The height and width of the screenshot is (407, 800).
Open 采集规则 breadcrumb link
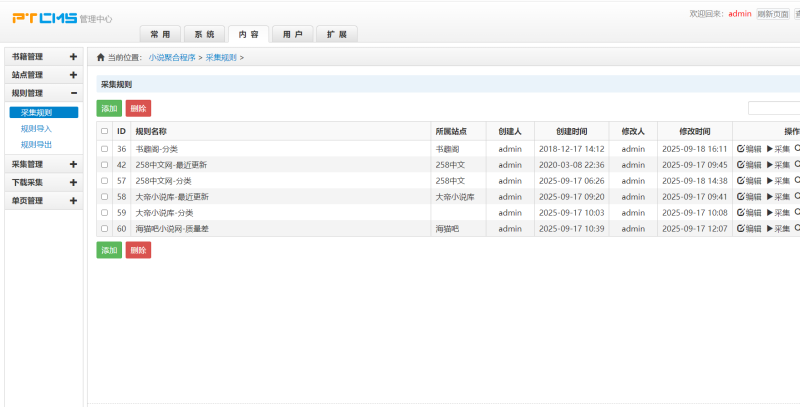tap(221, 58)
